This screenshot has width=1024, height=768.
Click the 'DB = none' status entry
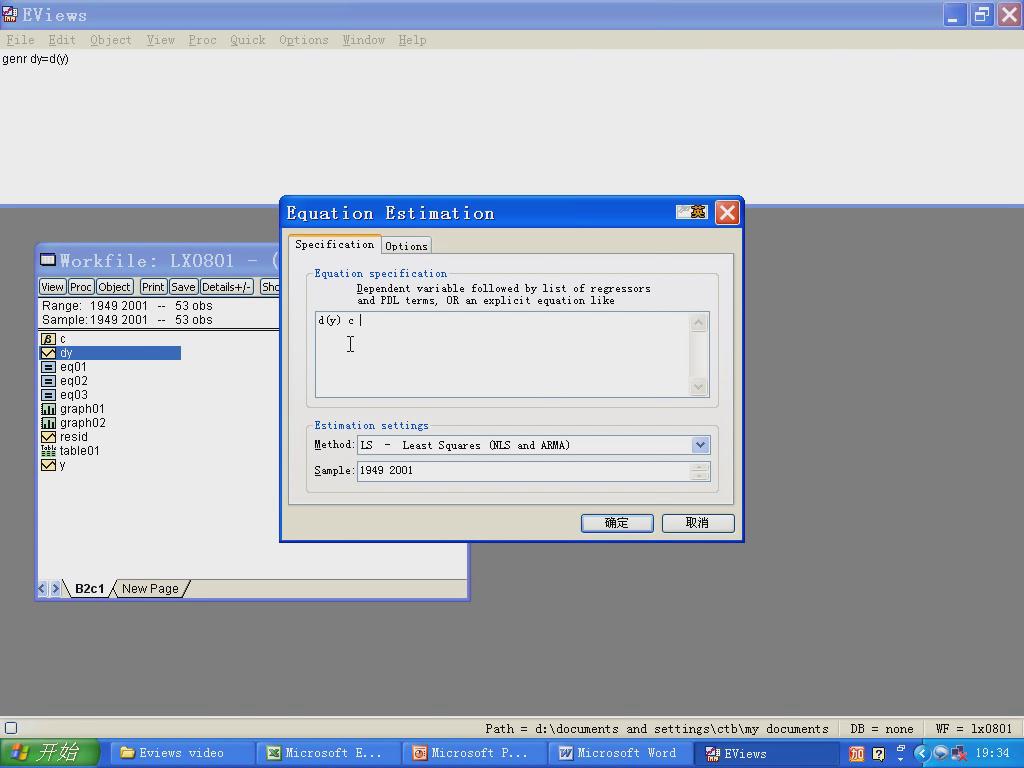[882, 728]
